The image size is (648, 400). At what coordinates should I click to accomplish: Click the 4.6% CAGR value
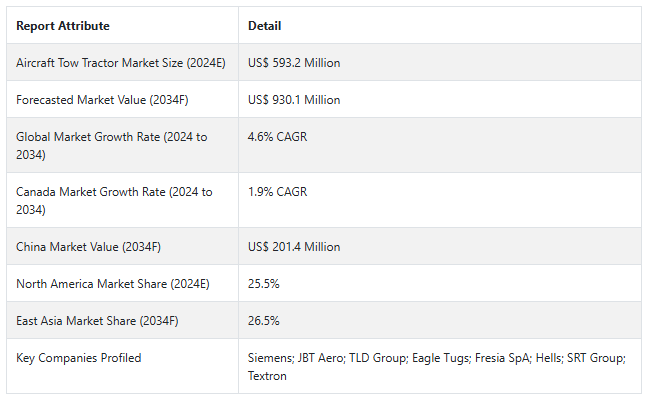point(277,137)
